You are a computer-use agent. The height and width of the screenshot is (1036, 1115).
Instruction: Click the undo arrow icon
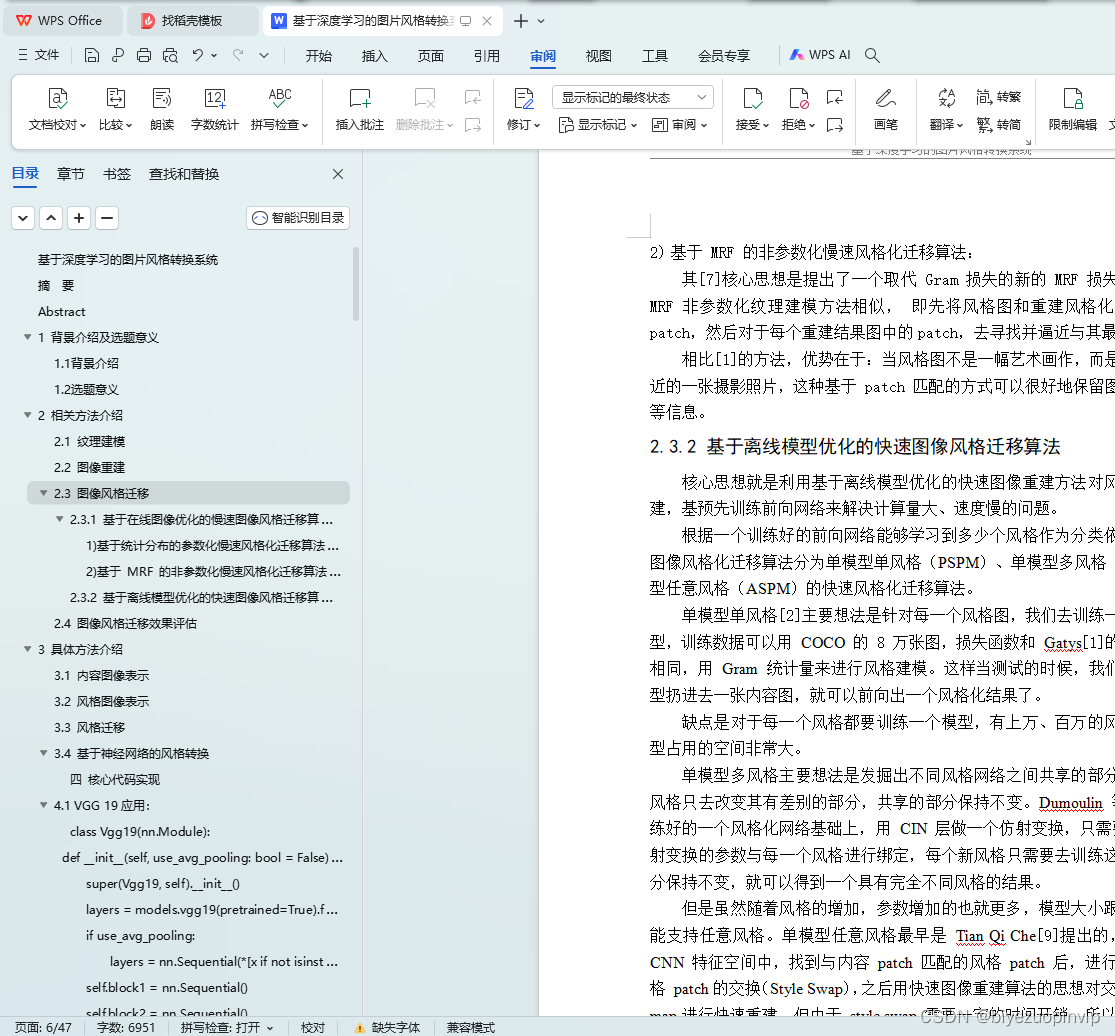pos(198,55)
